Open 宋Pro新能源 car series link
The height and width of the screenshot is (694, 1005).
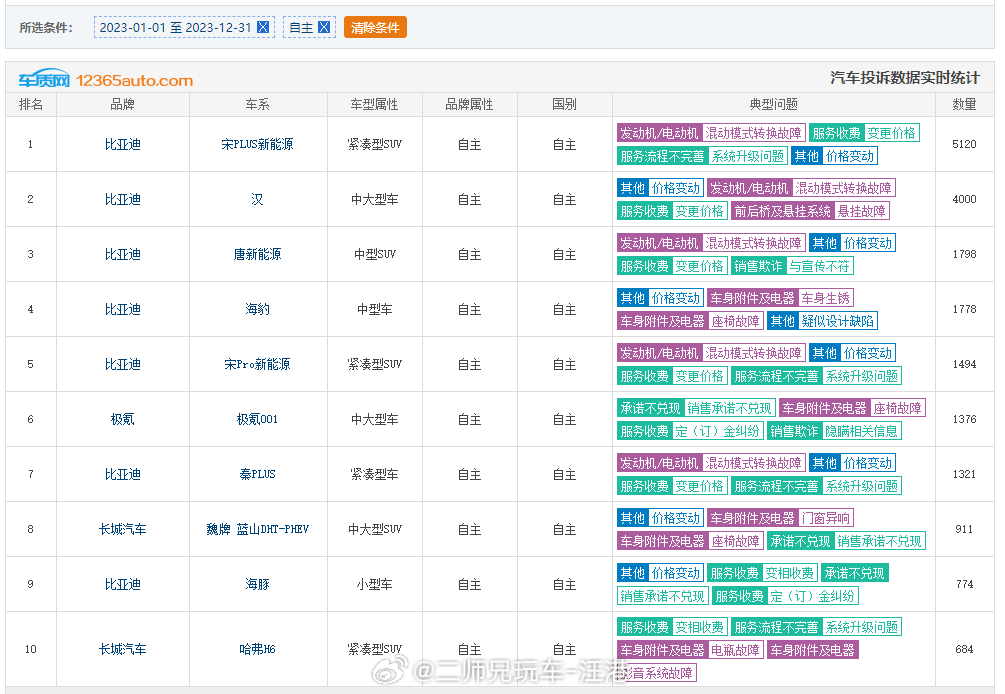(x=257, y=365)
